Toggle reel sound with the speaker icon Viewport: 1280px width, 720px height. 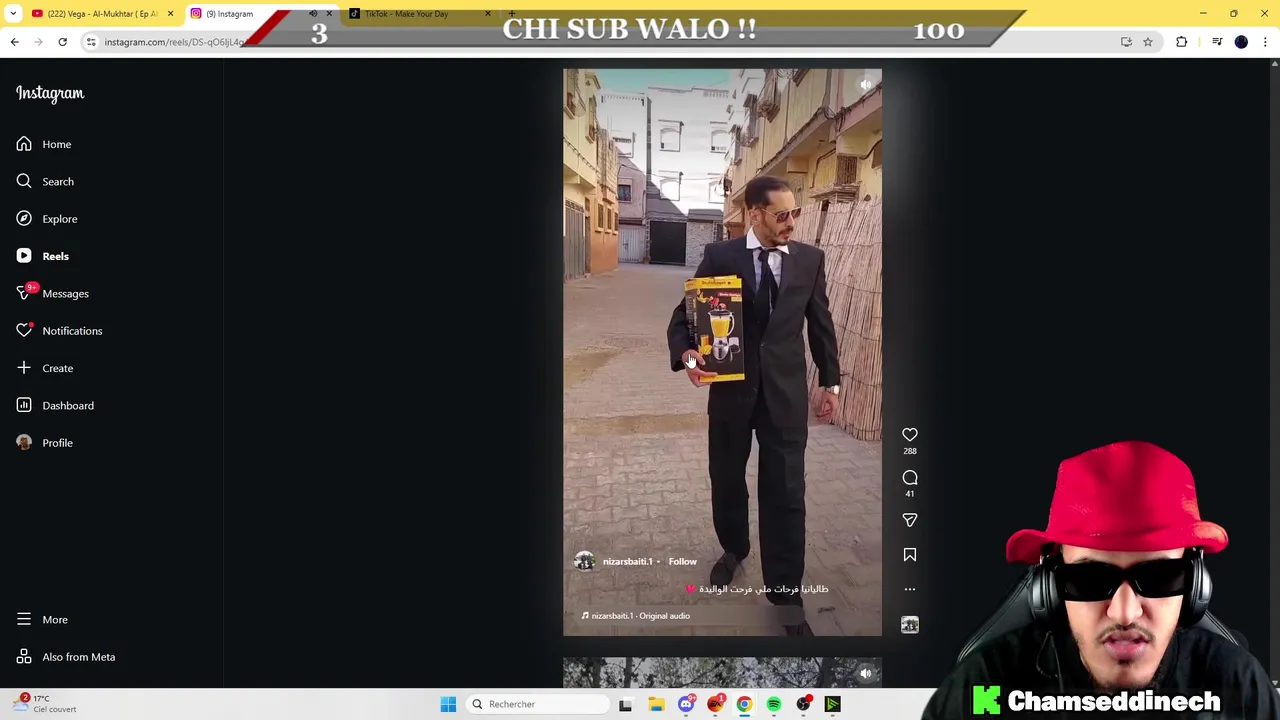point(866,85)
